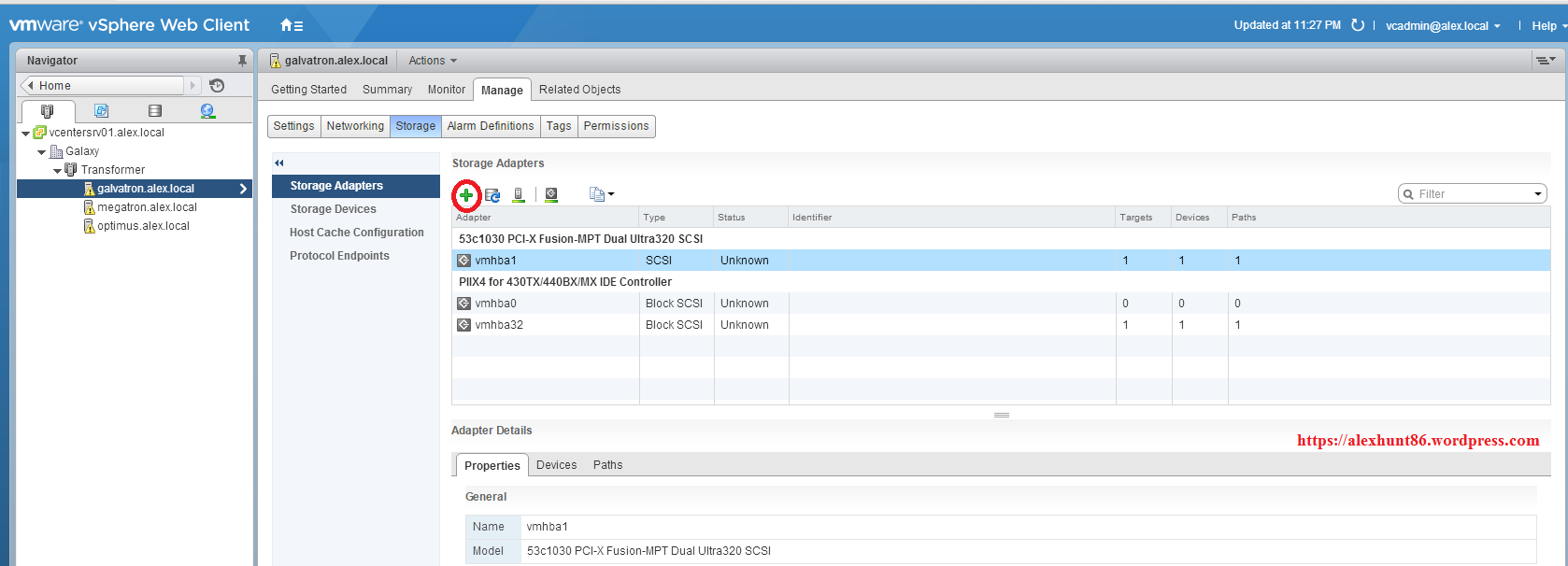The width and height of the screenshot is (1568, 566).
Task: Click the Home back button in Navigator
Action: (103, 85)
